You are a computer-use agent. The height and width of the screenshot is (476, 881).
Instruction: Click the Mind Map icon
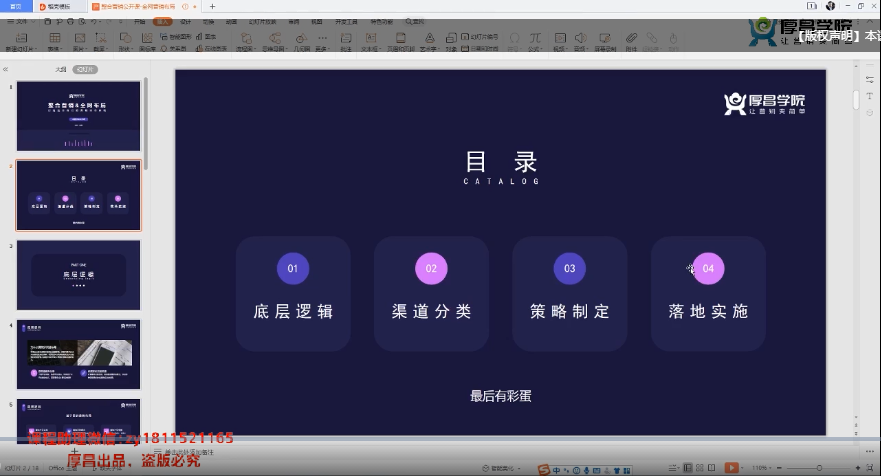tap(275, 39)
